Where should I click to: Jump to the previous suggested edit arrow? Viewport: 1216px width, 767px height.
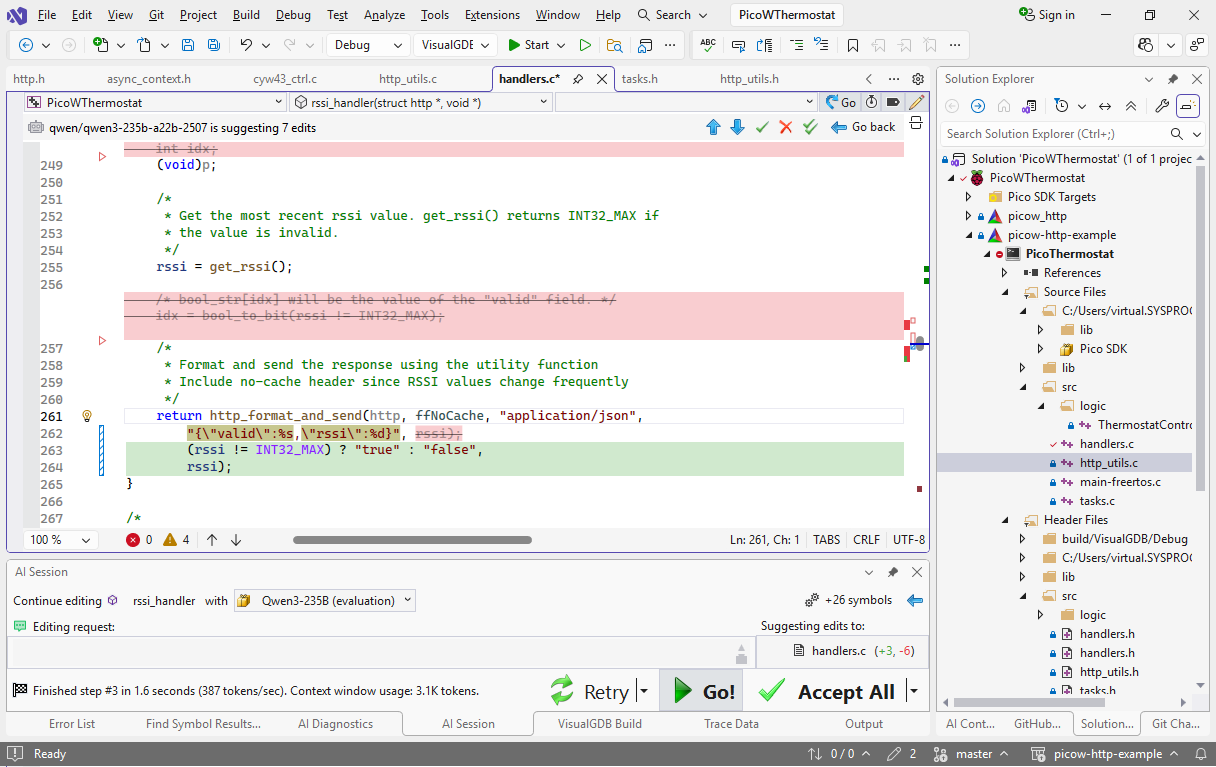coord(713,127)
